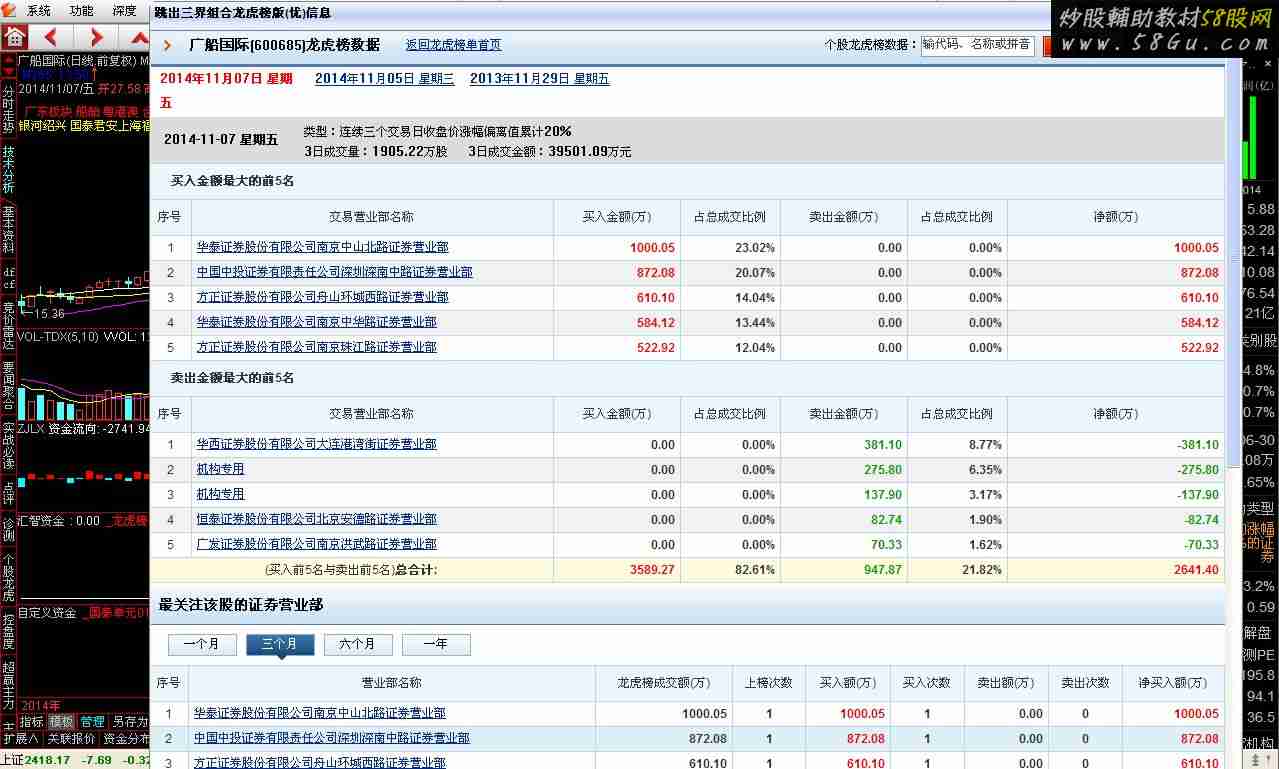Select the 六个月 period button
This screenshot has height=769, width=1279.
point(358,645)
